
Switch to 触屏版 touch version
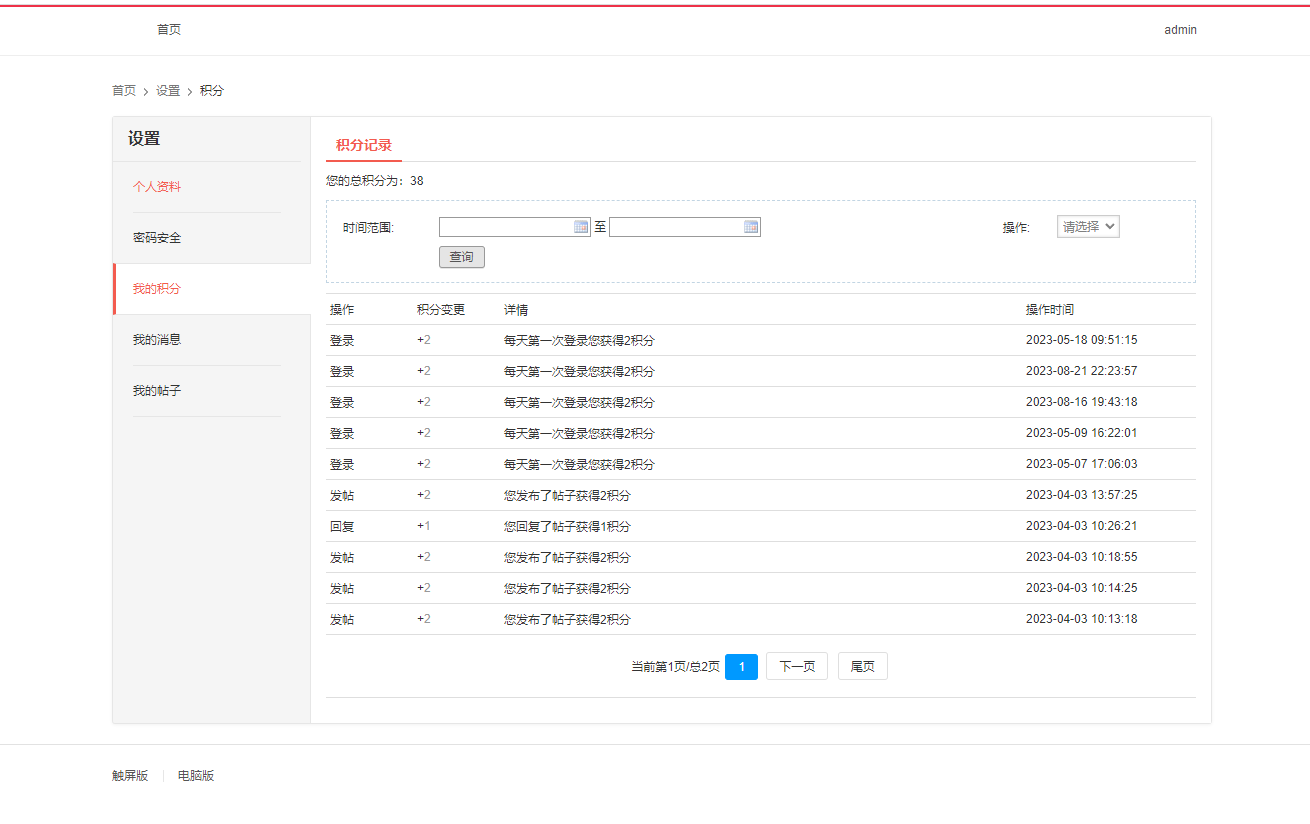pos(128,775)
